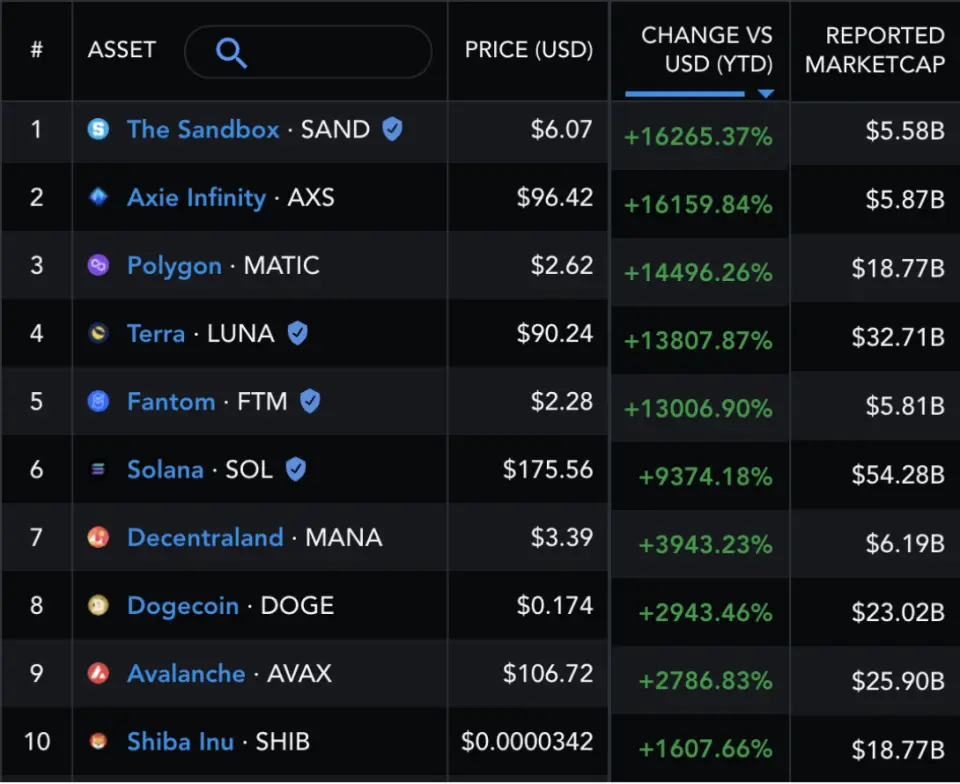Click inside the asset search field
This screenshot has width=960, height=784.
pos(330,52)
